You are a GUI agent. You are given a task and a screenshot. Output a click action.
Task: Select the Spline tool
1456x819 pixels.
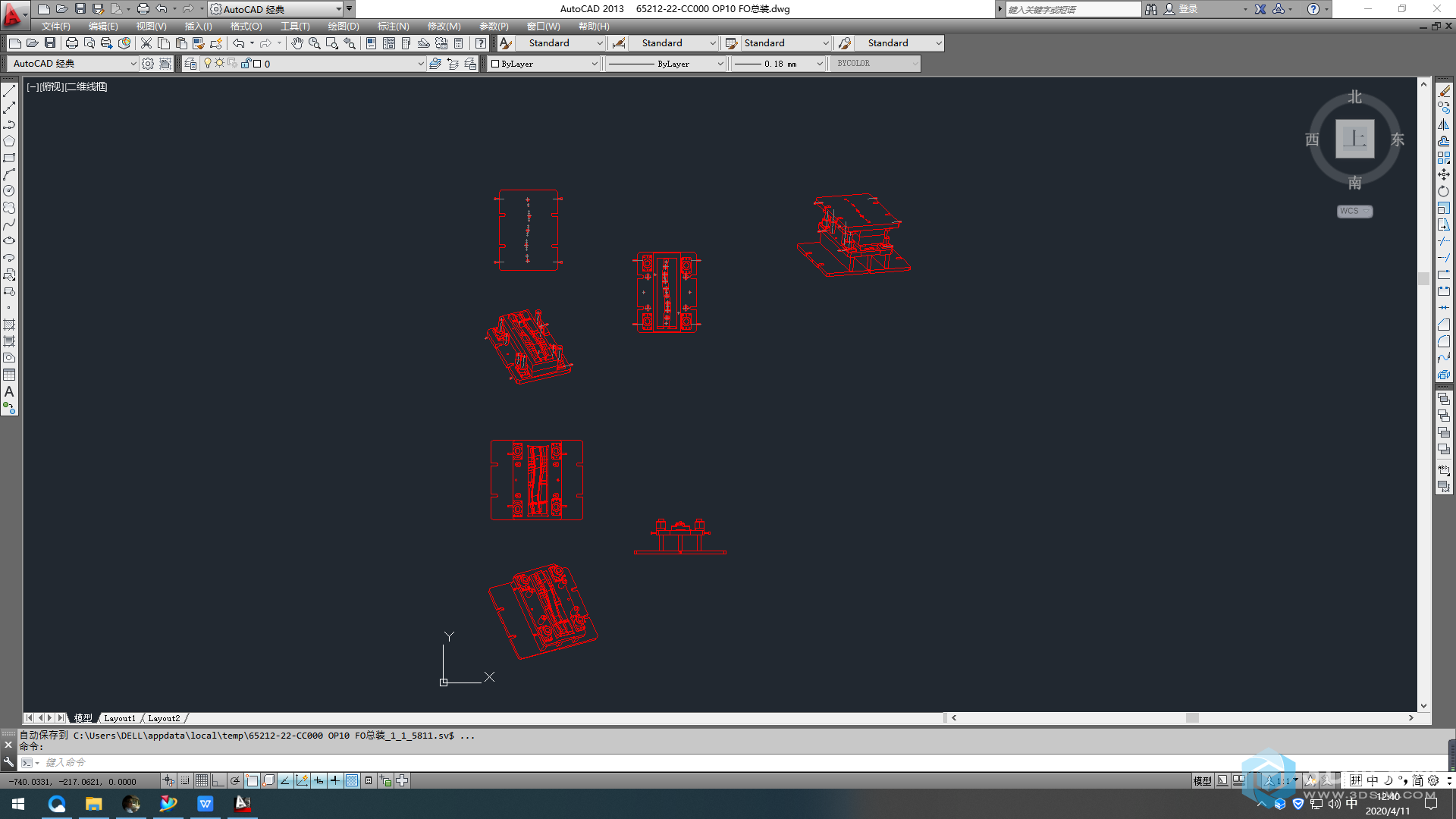[9, 224]
